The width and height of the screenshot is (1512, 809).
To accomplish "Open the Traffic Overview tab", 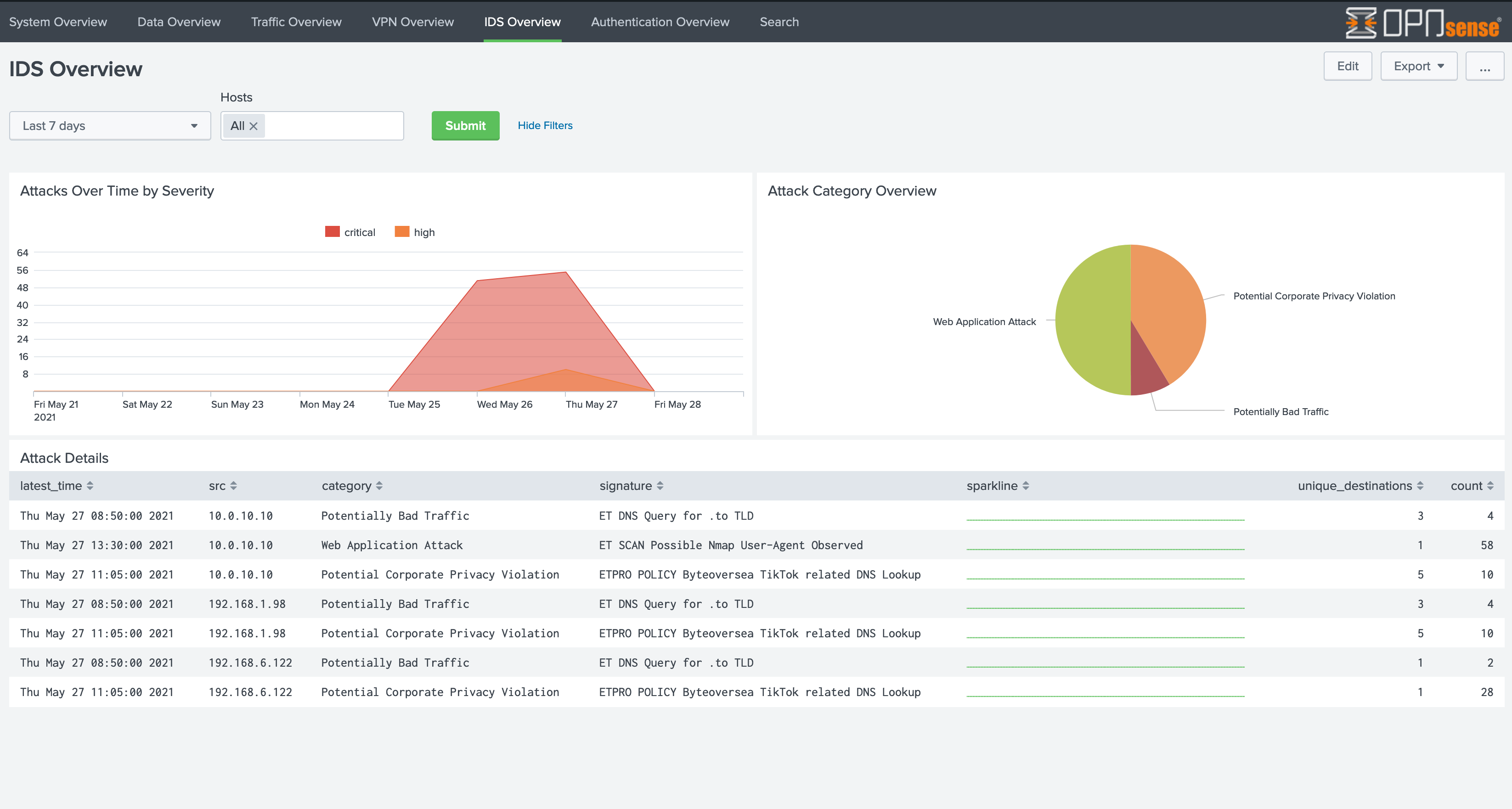I will pyautogui.click(x=296, y=22).
